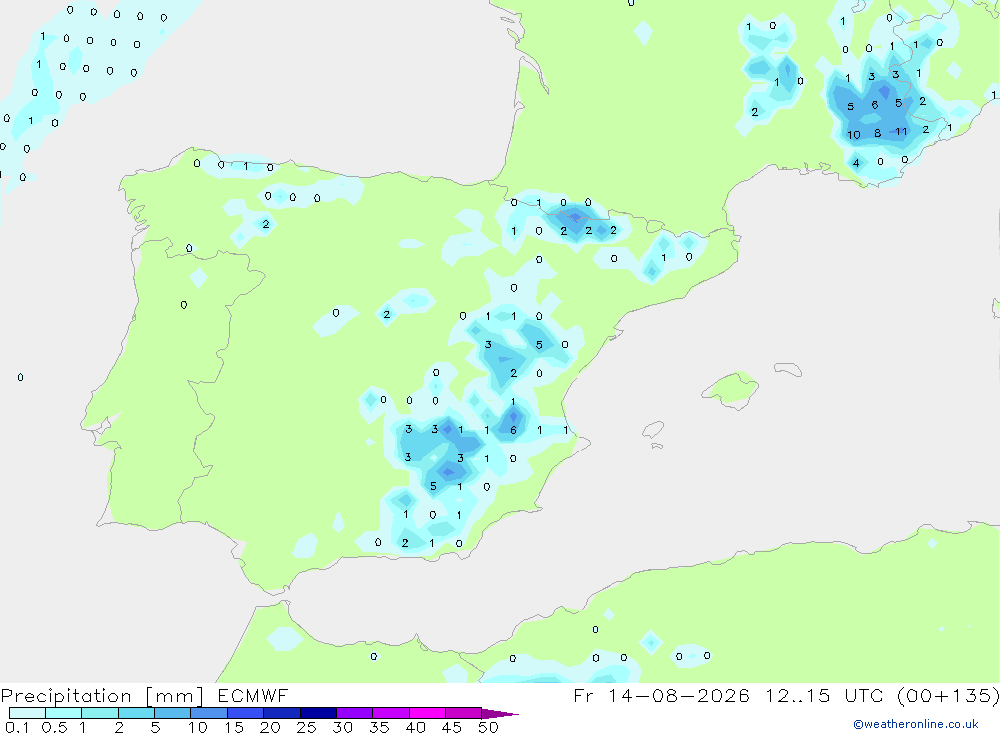Click the 30–35 mm violet legend swatch
The height and width of the screenshot is (733, 1000).
pos(355,713)
